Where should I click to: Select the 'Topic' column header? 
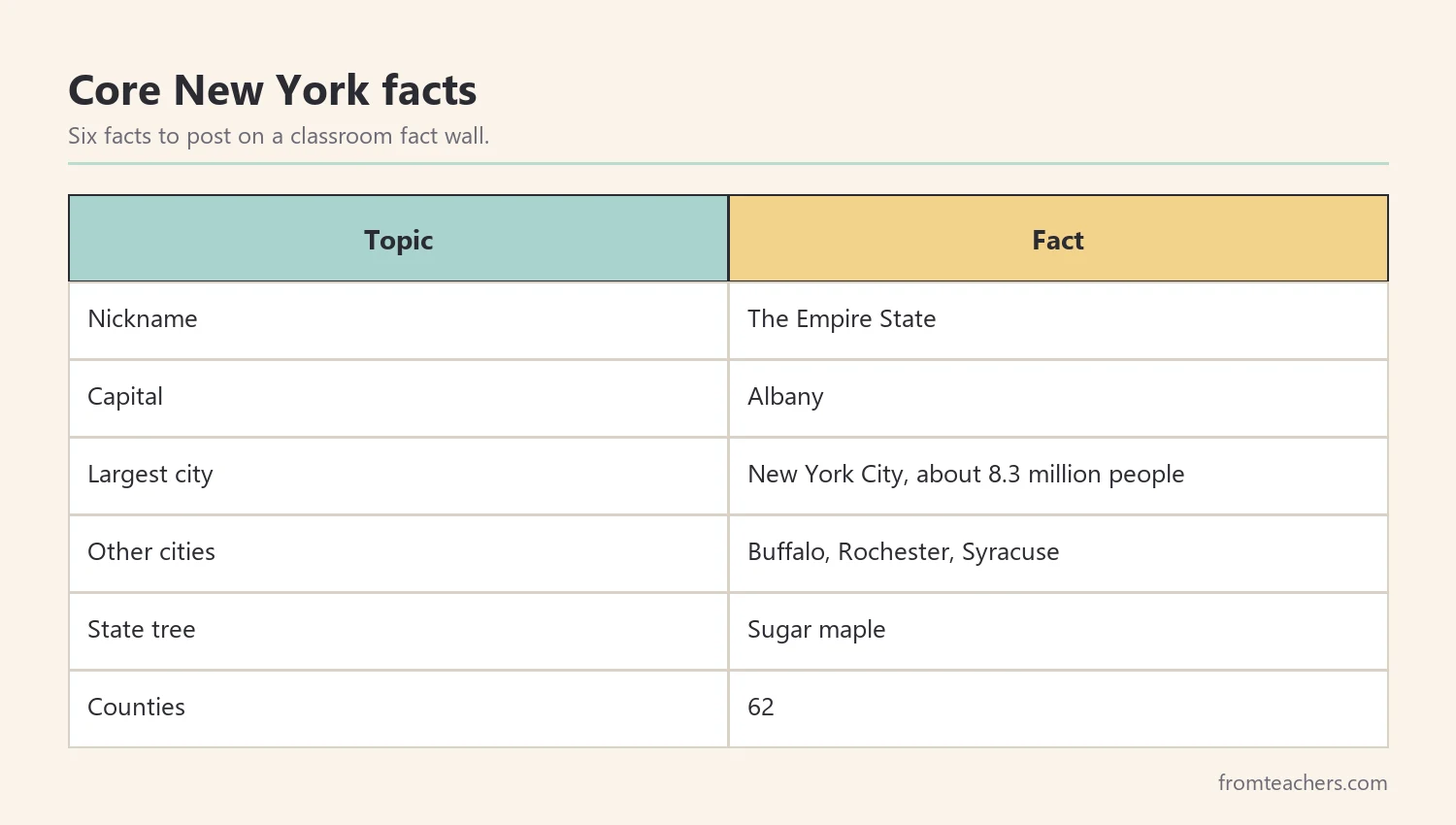coord(398,239)
